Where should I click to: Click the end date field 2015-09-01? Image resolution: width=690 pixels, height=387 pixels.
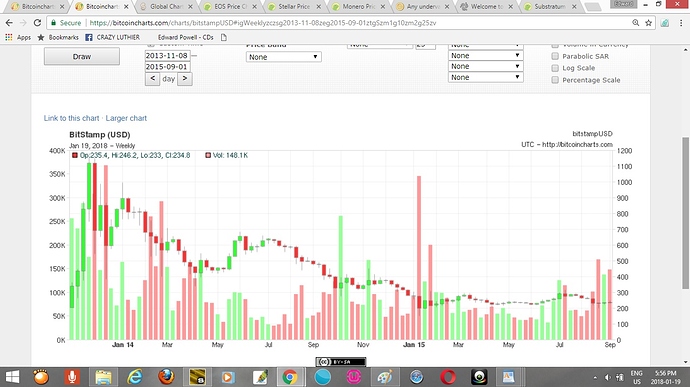click(x=167, y=67)
